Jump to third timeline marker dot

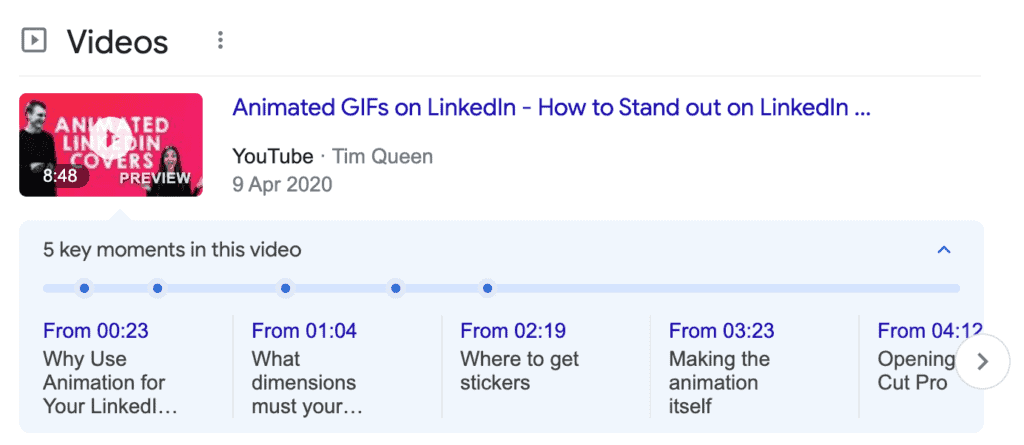[x=285, y=289]
